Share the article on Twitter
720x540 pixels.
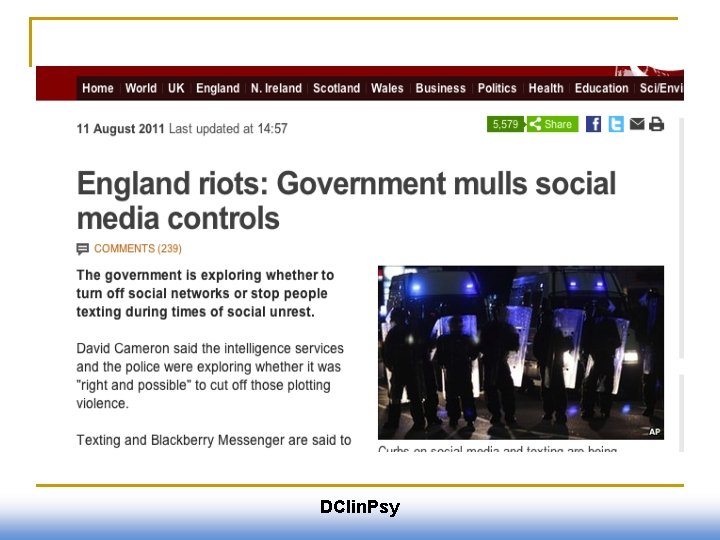pyautogui.click(x=616, y=124)
